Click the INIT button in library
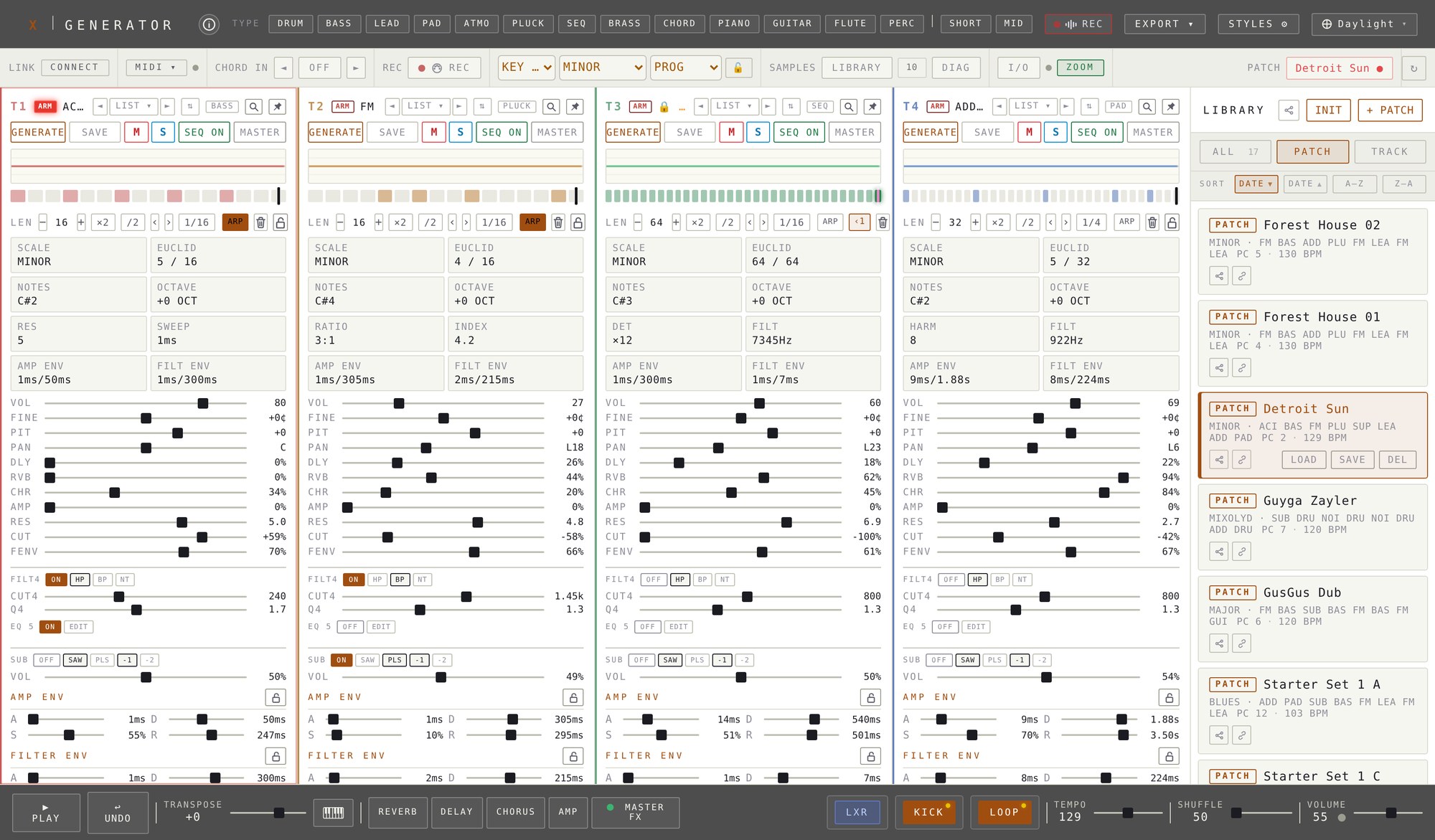Image resolution: width=1435 pixels, height=840 pixels. (x=1328, y=110)
